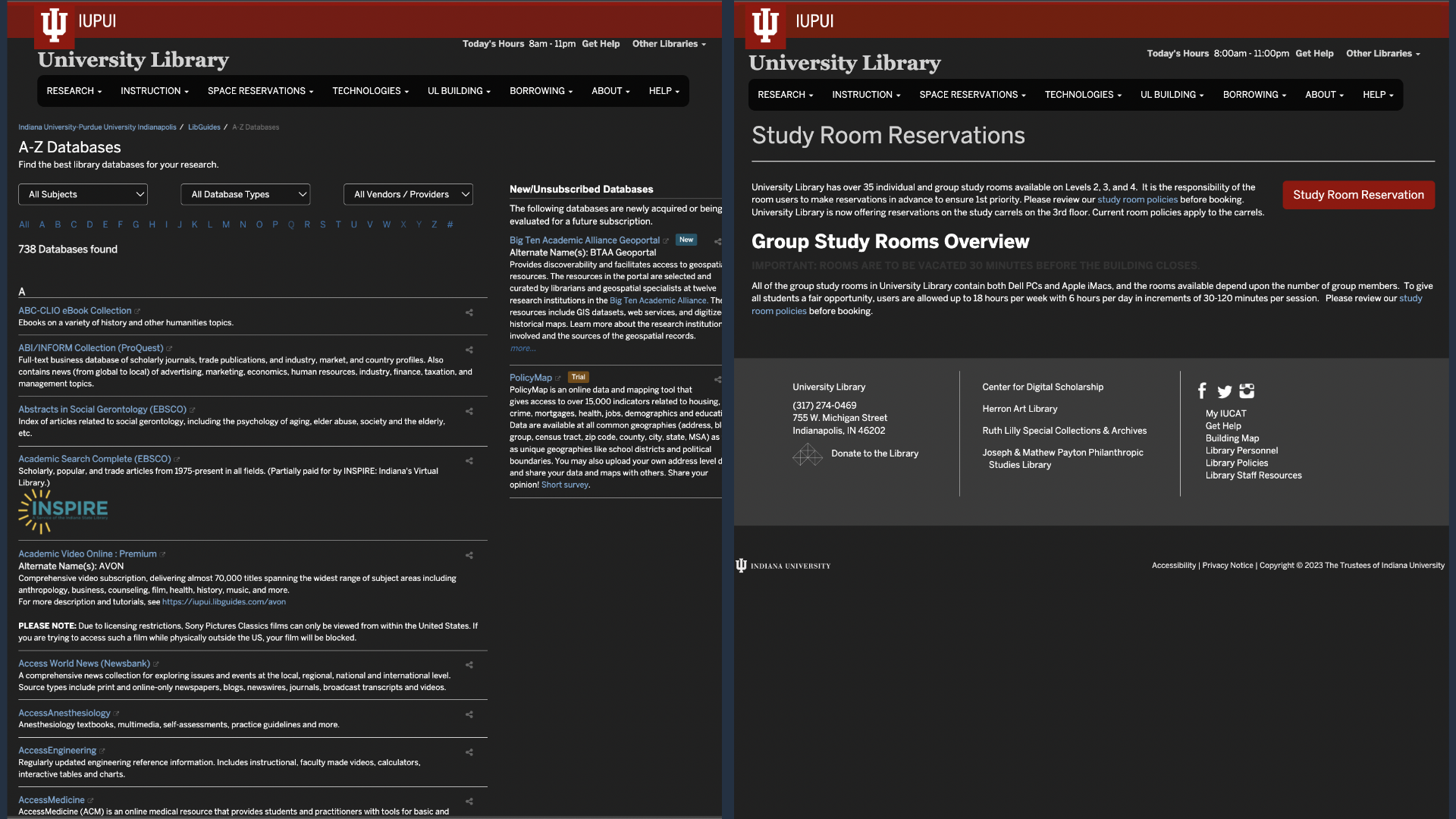
Task: Expand the All Database Types dropdown
Action: point(246,195)
